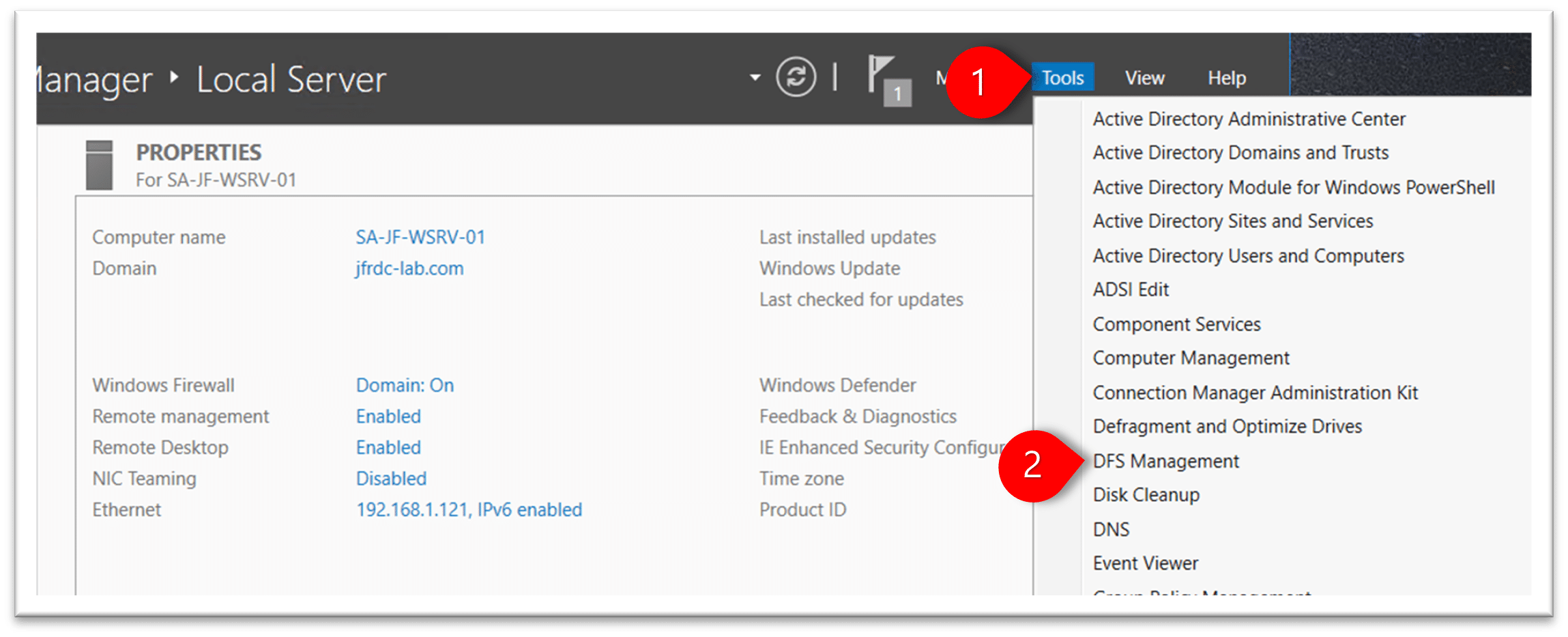Click the NIC Teaming Disabled link
This screenshot has width=1568, height=637.
[391, 479]
